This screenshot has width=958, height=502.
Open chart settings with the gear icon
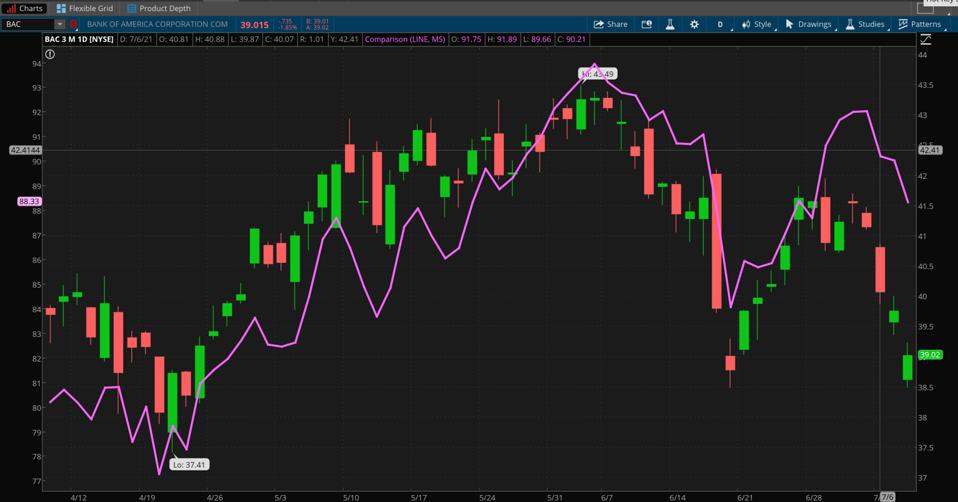tap(694, 24)
